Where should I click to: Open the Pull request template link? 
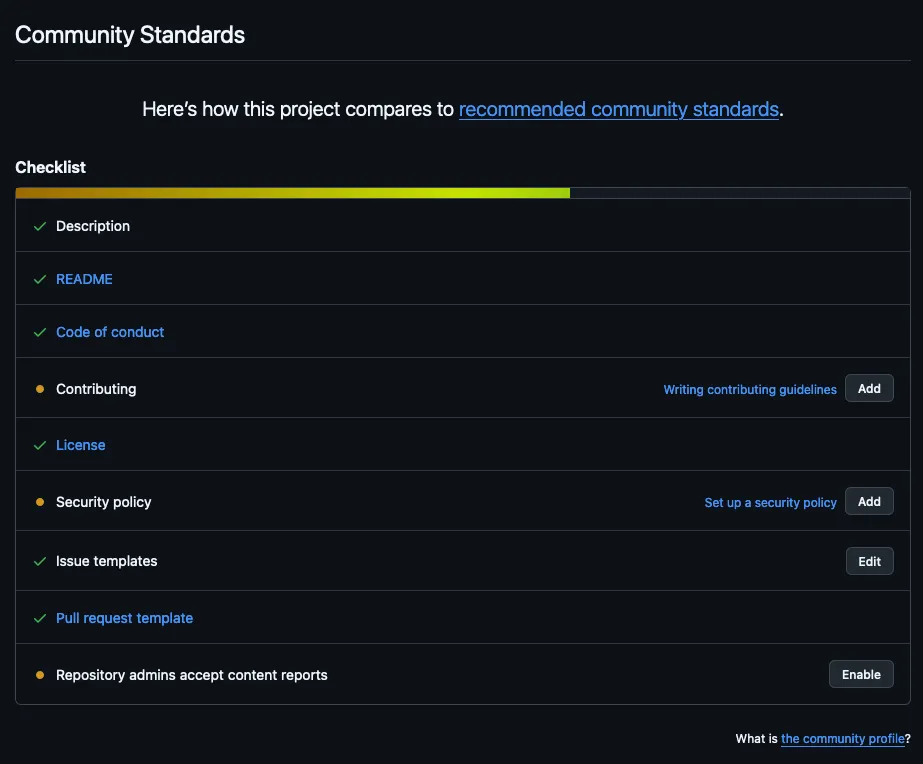click(124, 618)
